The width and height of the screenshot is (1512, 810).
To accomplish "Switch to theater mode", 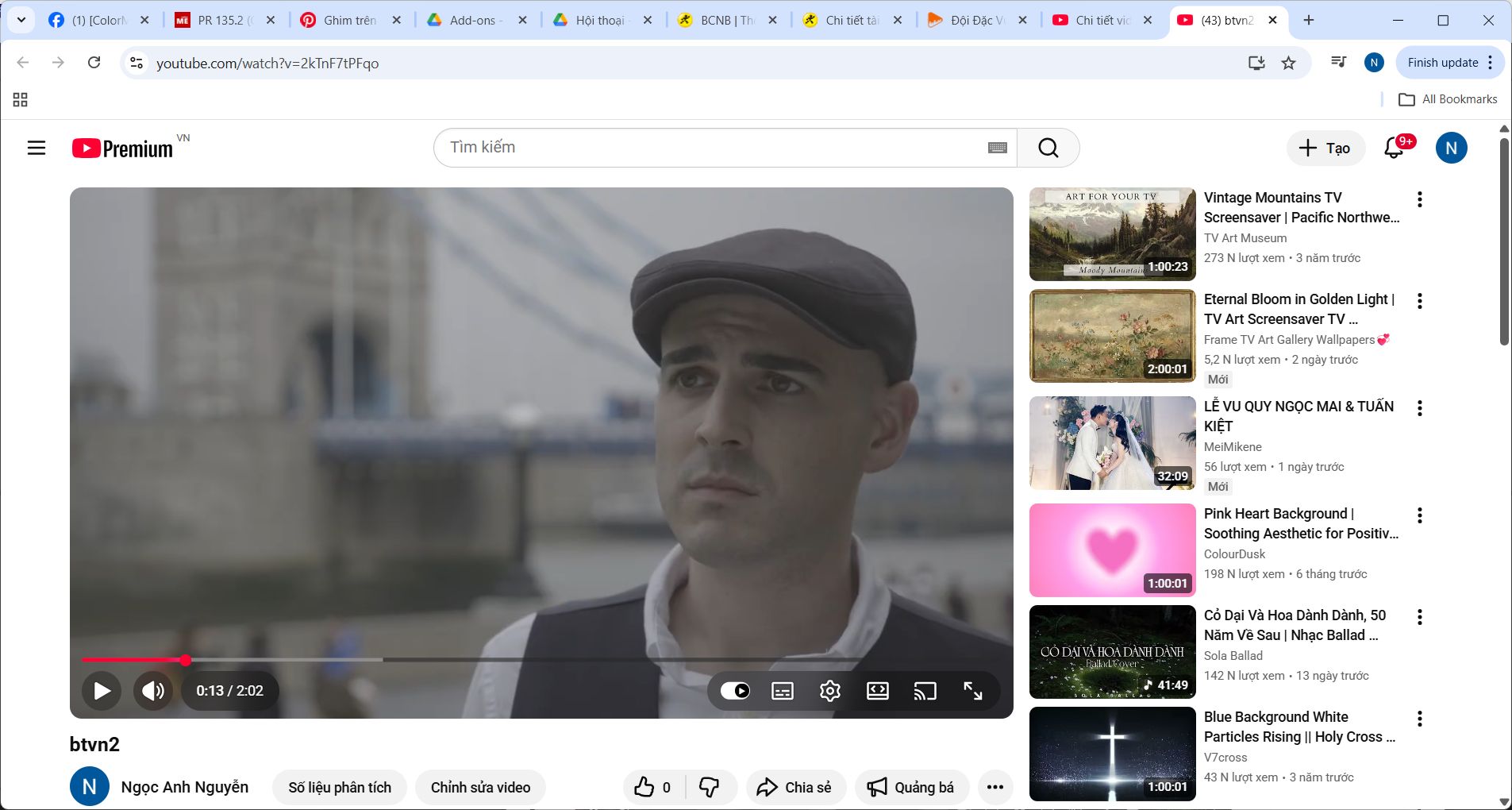I will 878,691.
